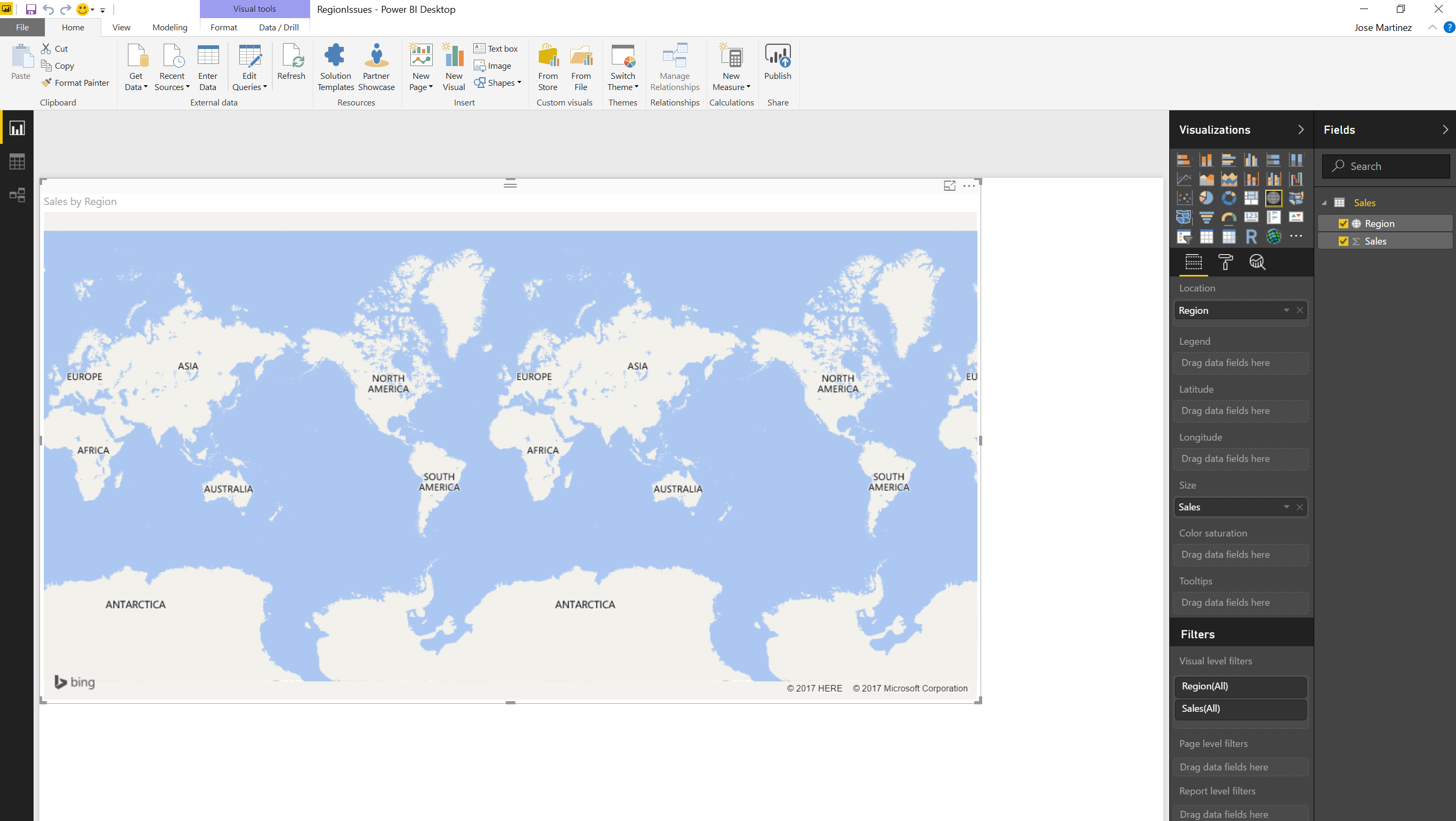
Task: Open map visual More options ellipsis
Action: (x=969, y=186)
